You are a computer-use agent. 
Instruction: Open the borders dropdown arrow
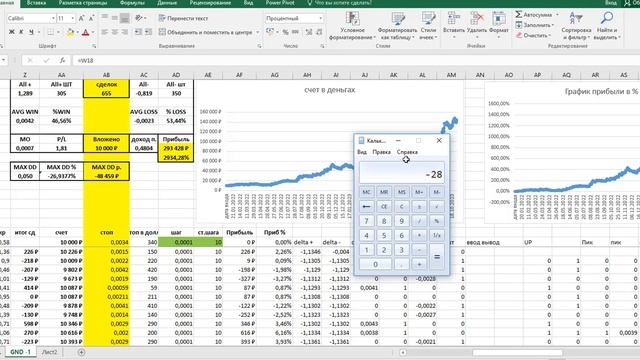[58, 32]
